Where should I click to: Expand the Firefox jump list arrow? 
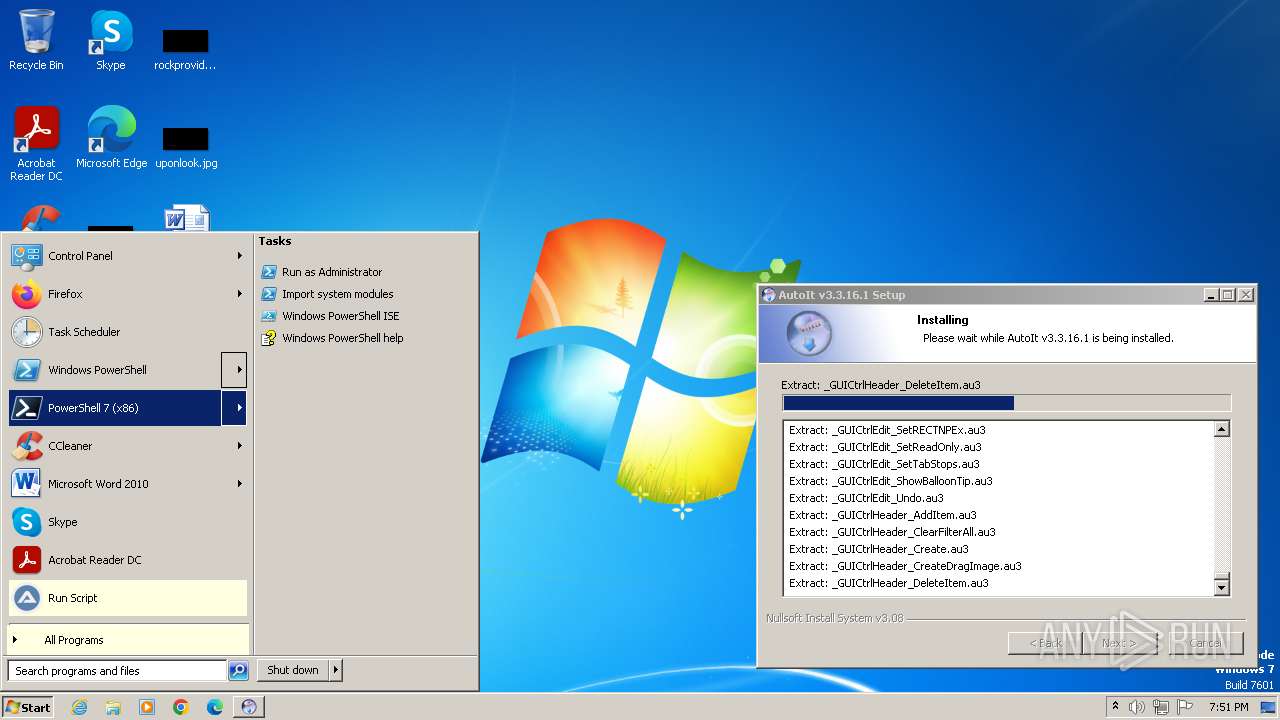239,294
